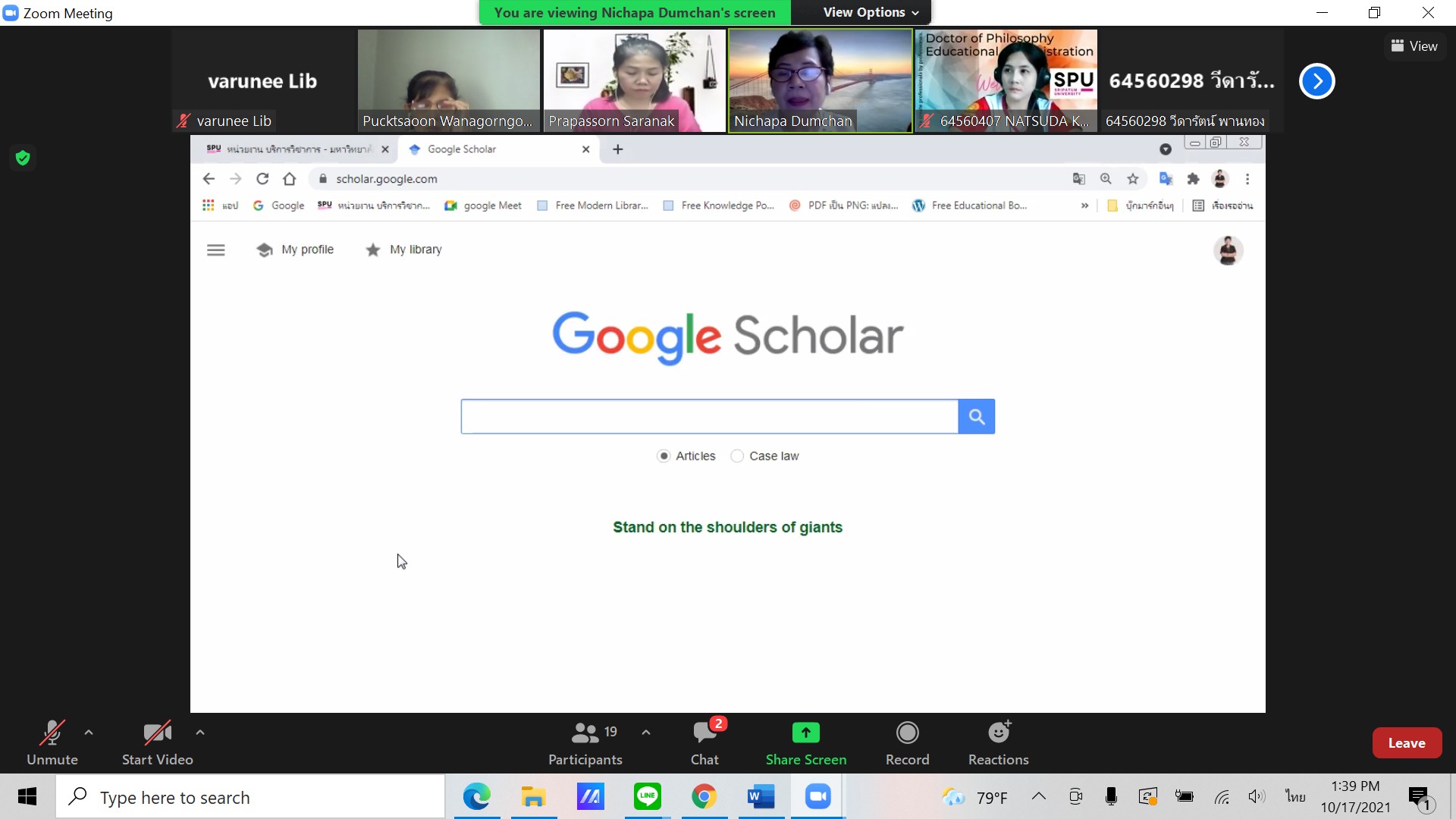Image resolution: width=1456 pixels, height=819 pixels.
Task: Start recording with the Record button
Action: point(907,743)
